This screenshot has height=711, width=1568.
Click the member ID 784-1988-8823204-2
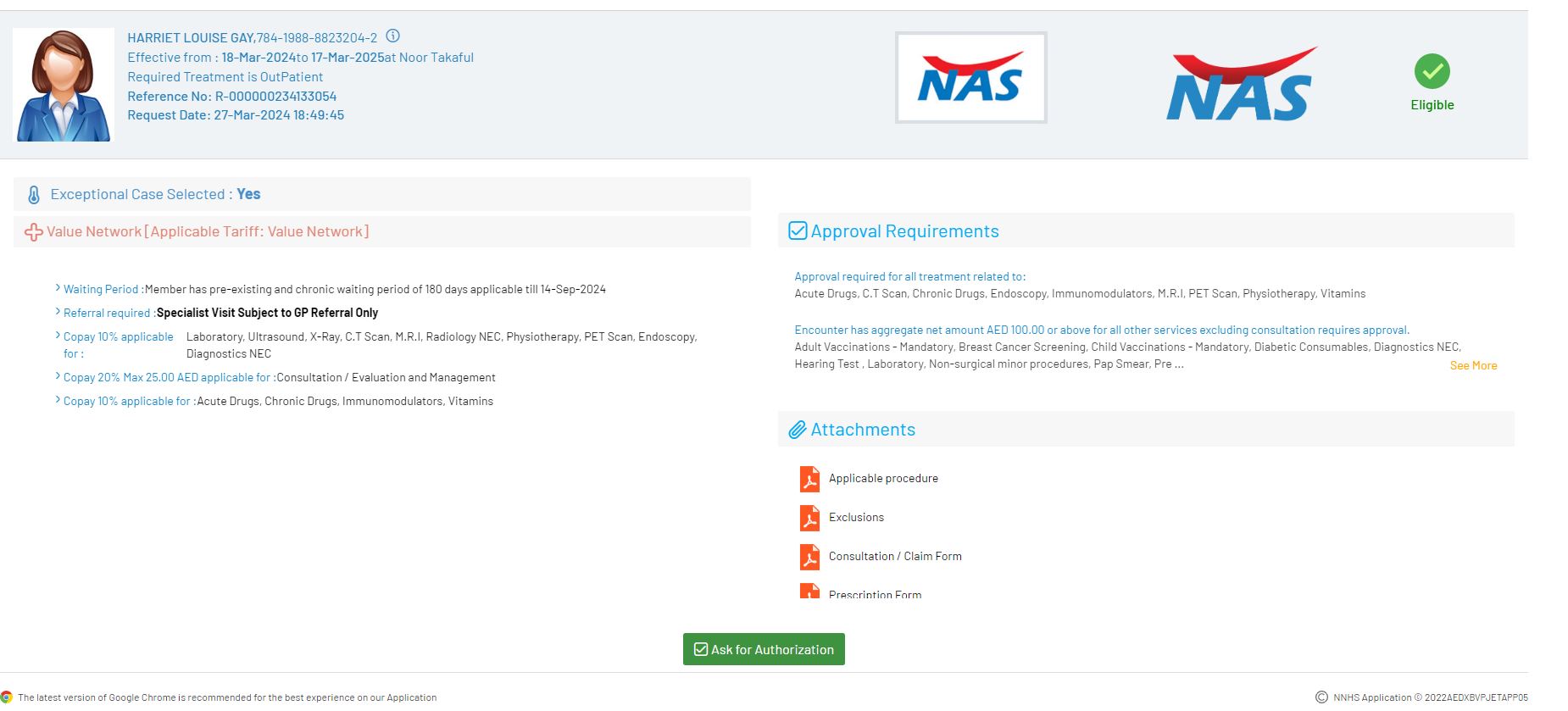coord(317,38)
